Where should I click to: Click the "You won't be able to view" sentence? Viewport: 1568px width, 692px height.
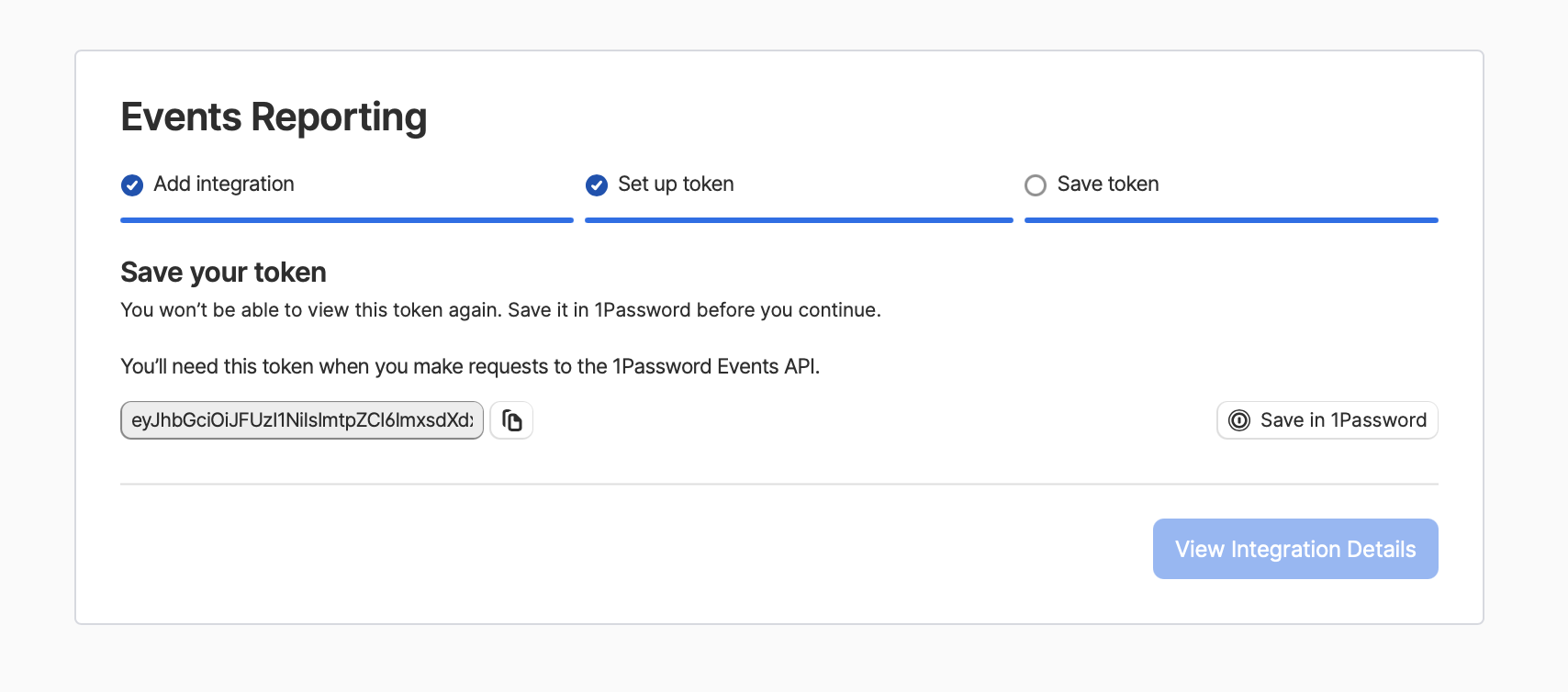(x=500, y=310)
